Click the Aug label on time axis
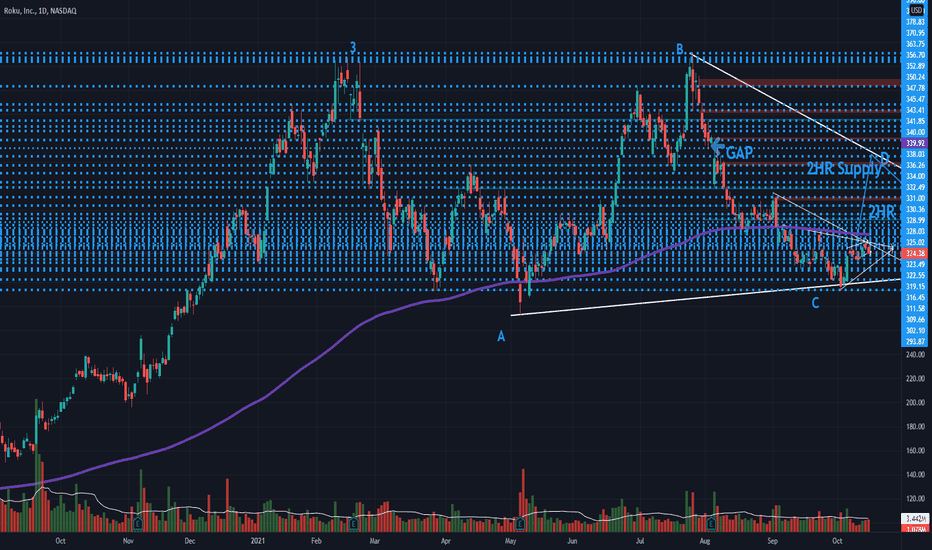The image size is (932, 550). click(705, 541)
